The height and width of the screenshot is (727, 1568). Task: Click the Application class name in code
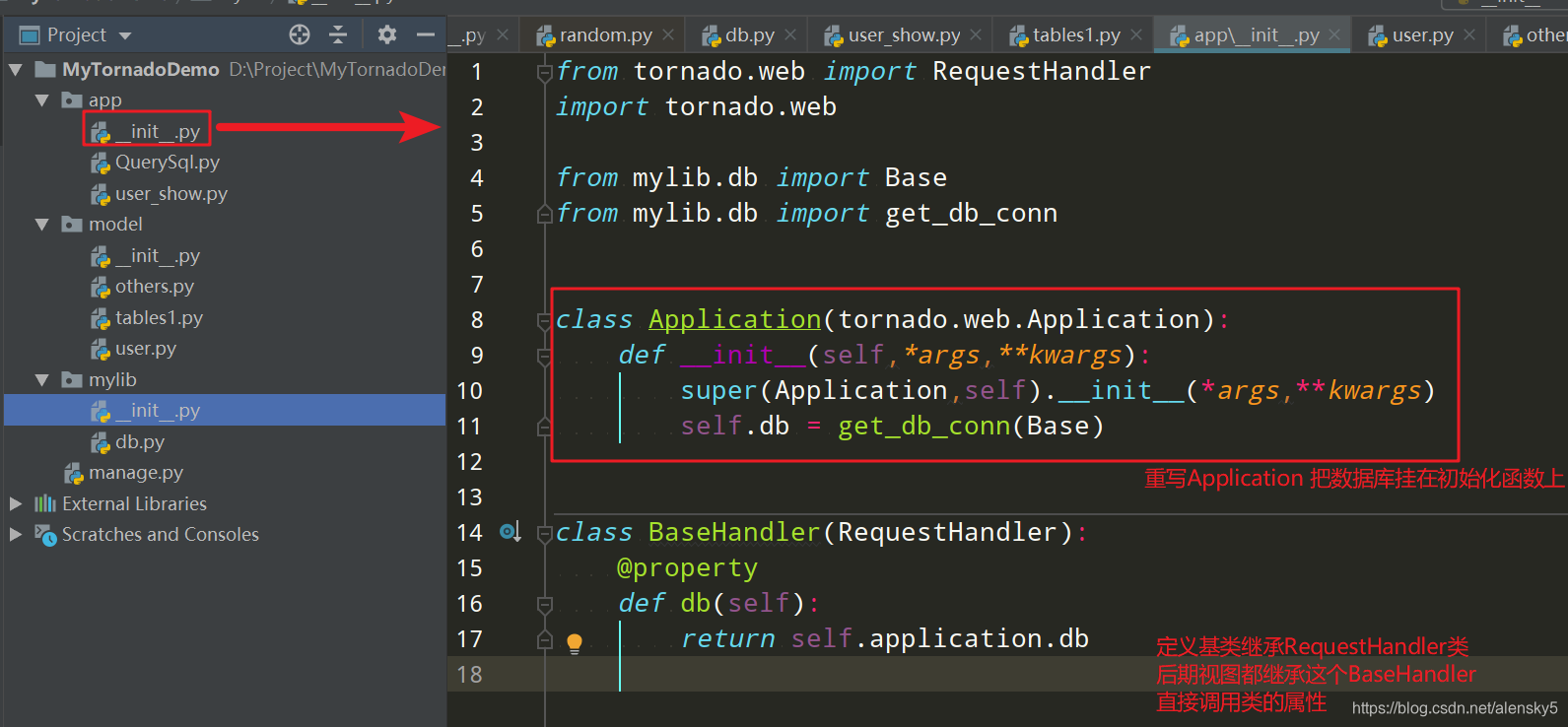734,320
